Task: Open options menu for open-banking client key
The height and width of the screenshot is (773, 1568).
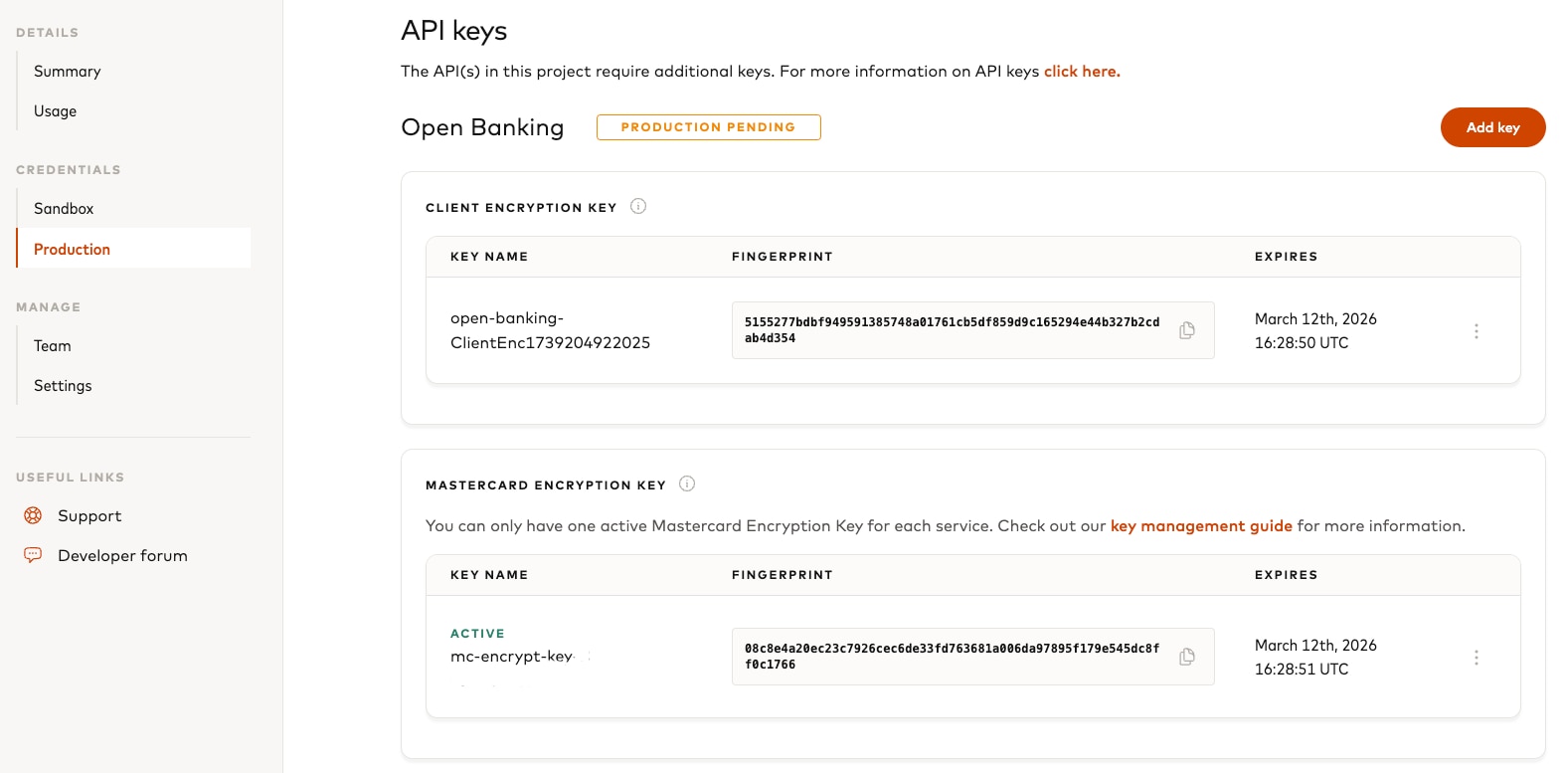Action: [1476, 331]
